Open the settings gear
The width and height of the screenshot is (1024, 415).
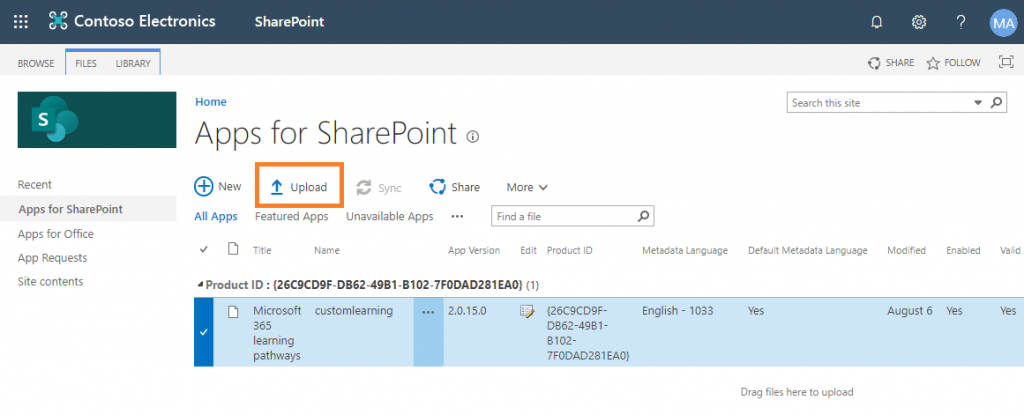[919, 22]
